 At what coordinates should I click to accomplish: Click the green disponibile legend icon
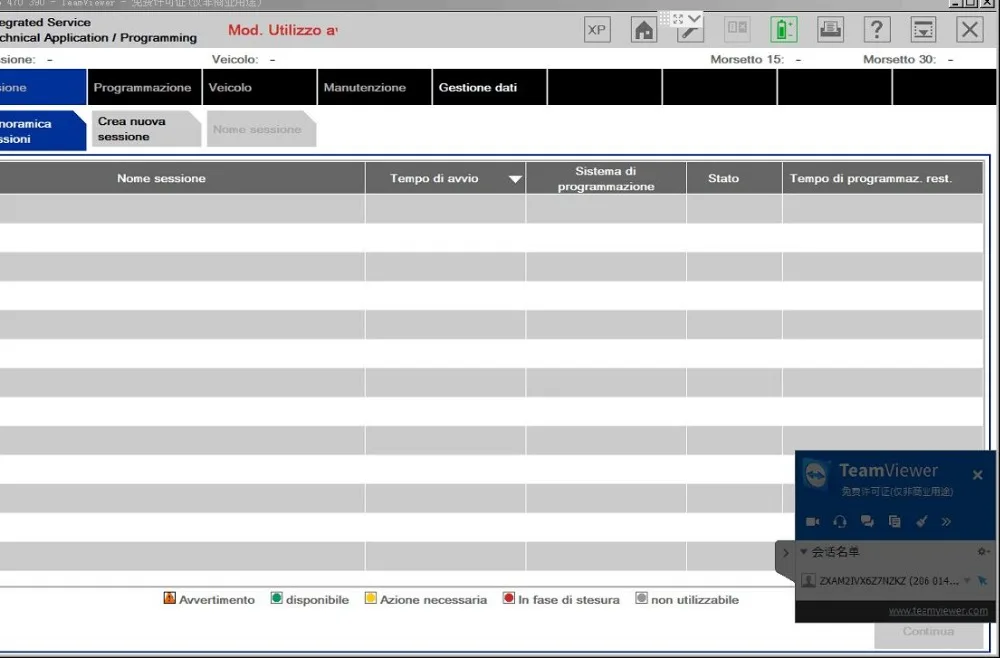[x=276, y=598]
